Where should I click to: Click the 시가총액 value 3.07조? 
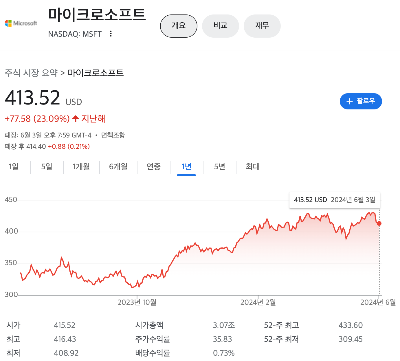pos(224,325)
